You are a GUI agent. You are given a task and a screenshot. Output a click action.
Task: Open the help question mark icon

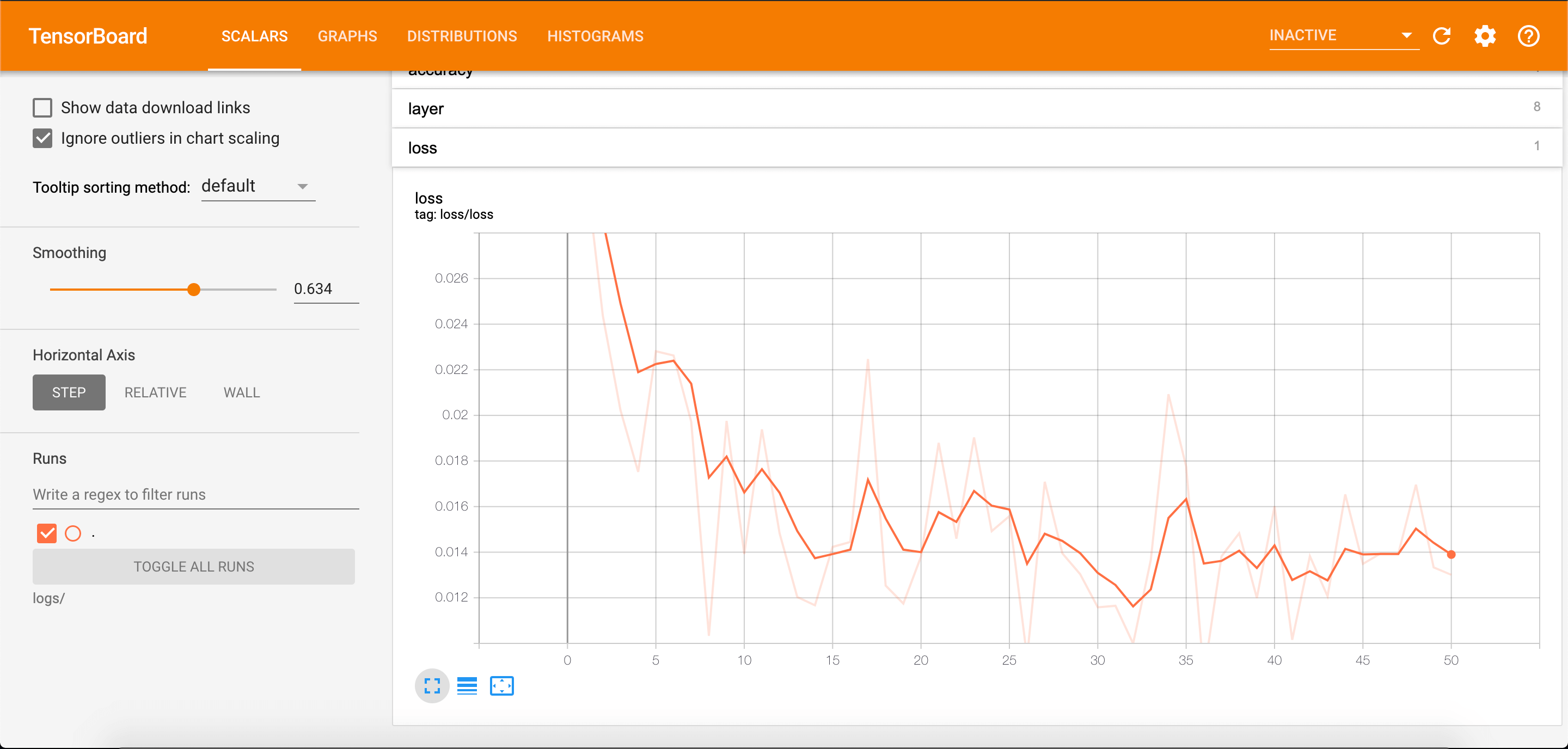[x=1528, y=36]
